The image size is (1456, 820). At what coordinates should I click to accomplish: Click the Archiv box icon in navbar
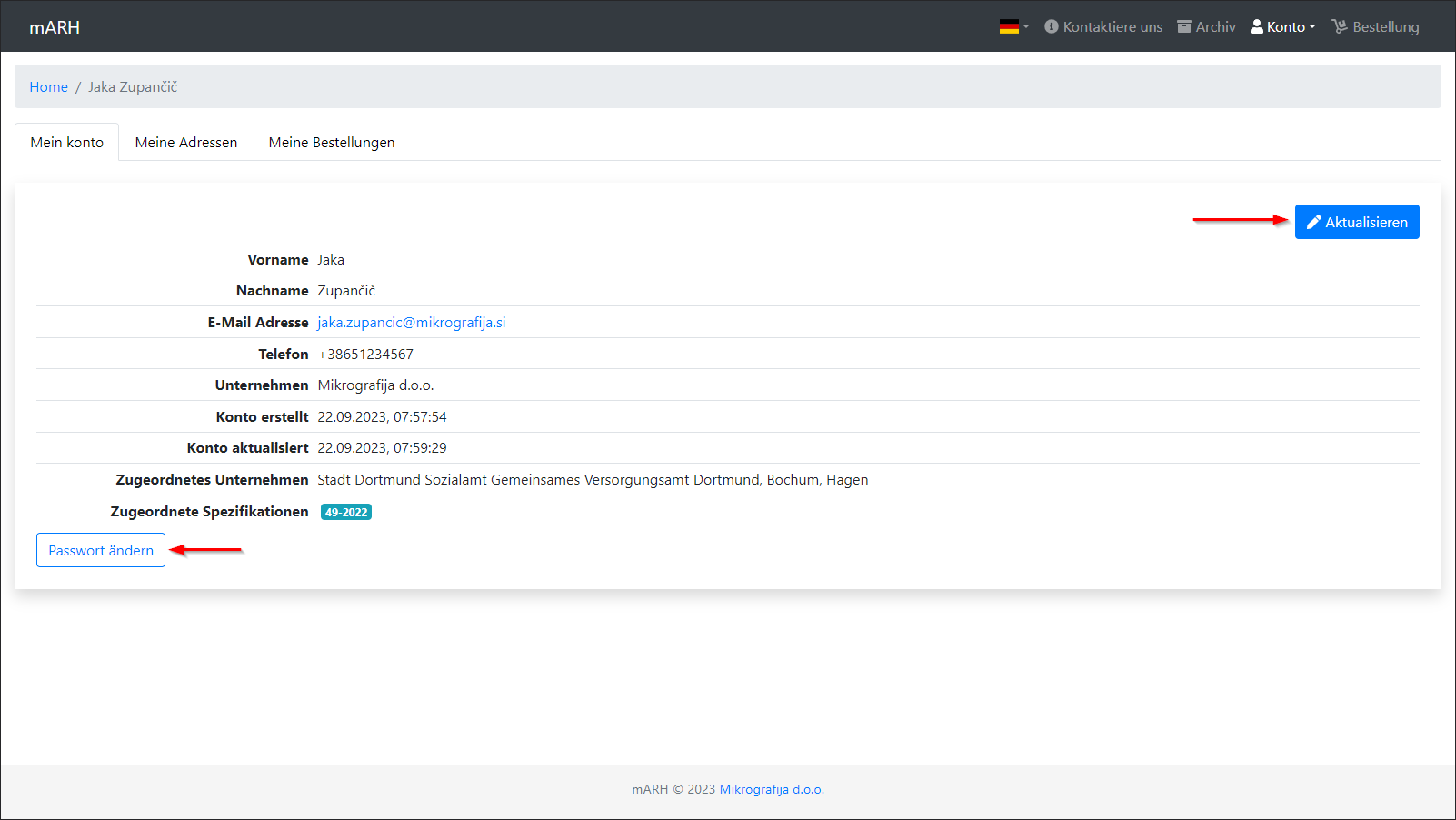pos(1184,26)
